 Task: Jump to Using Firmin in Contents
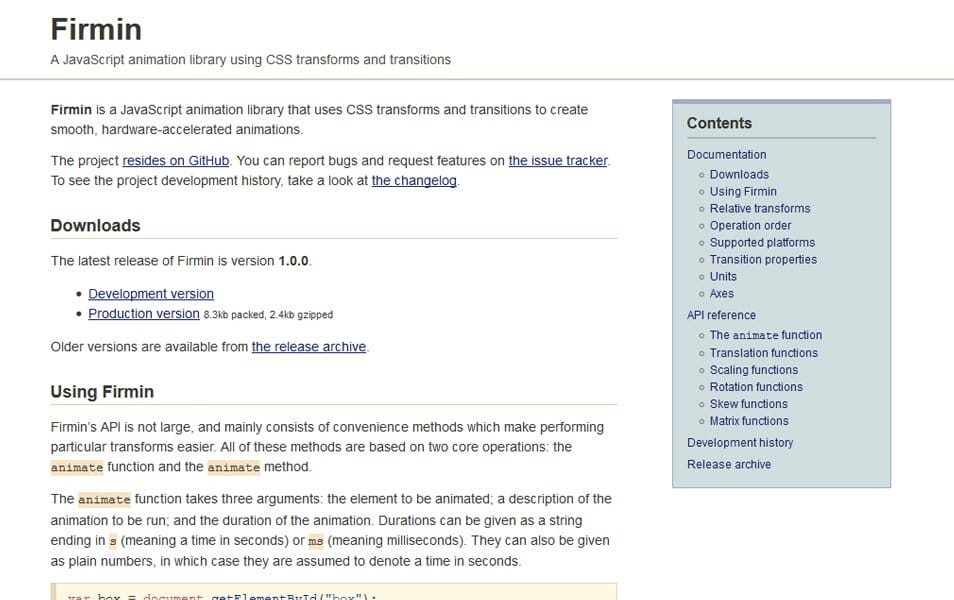point(743,192)
